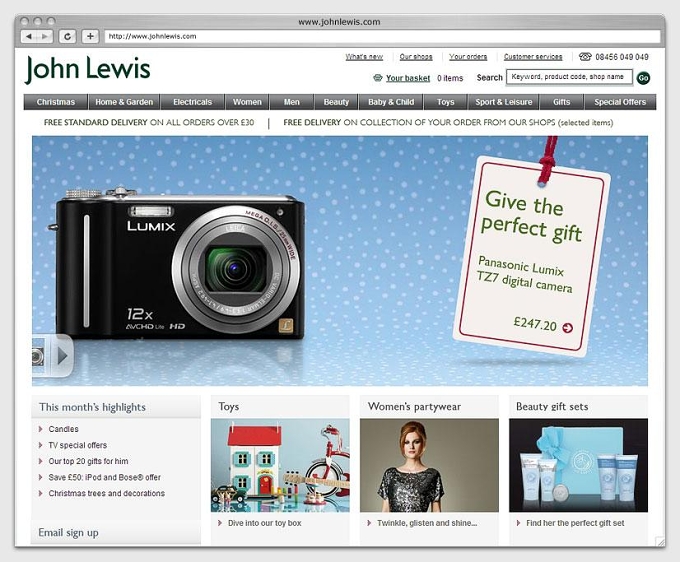680x562 pixels.
Task: Open the Gifts menu tab
Action: tap(562, 102)
